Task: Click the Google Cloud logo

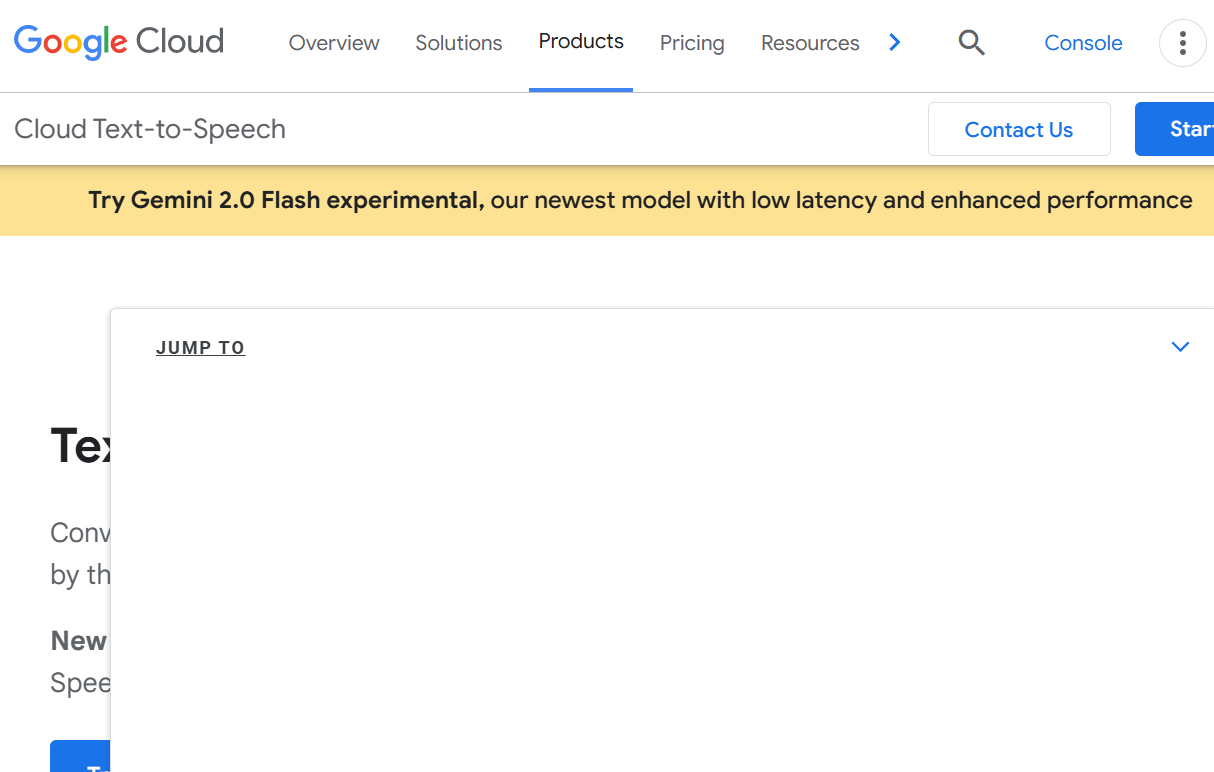Action: 119,42
